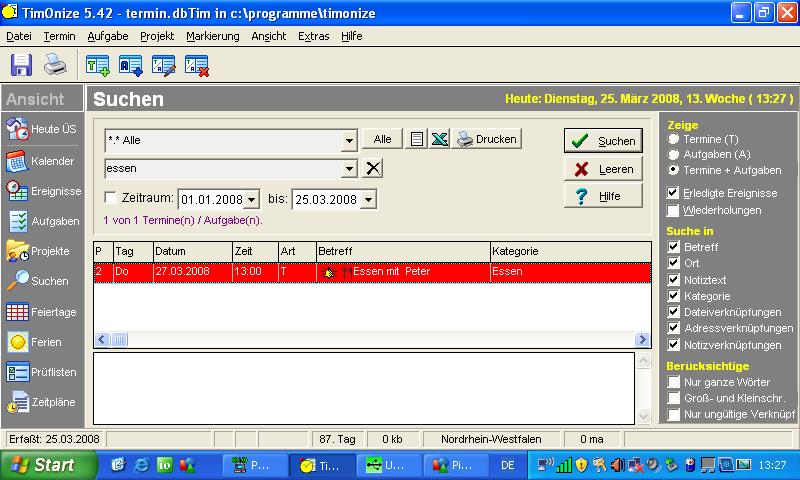This screenshot has height=480, width=800.
Task: Open the 'bis' end date dropdown
Action: coord(368,200)
